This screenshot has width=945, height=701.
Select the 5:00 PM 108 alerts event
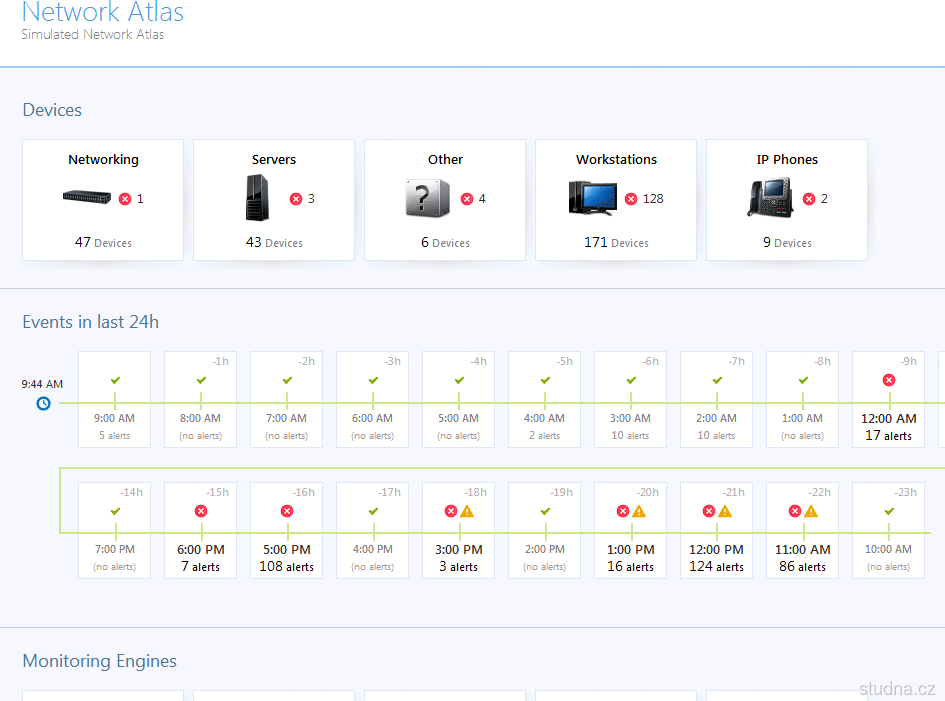[287, 530]
